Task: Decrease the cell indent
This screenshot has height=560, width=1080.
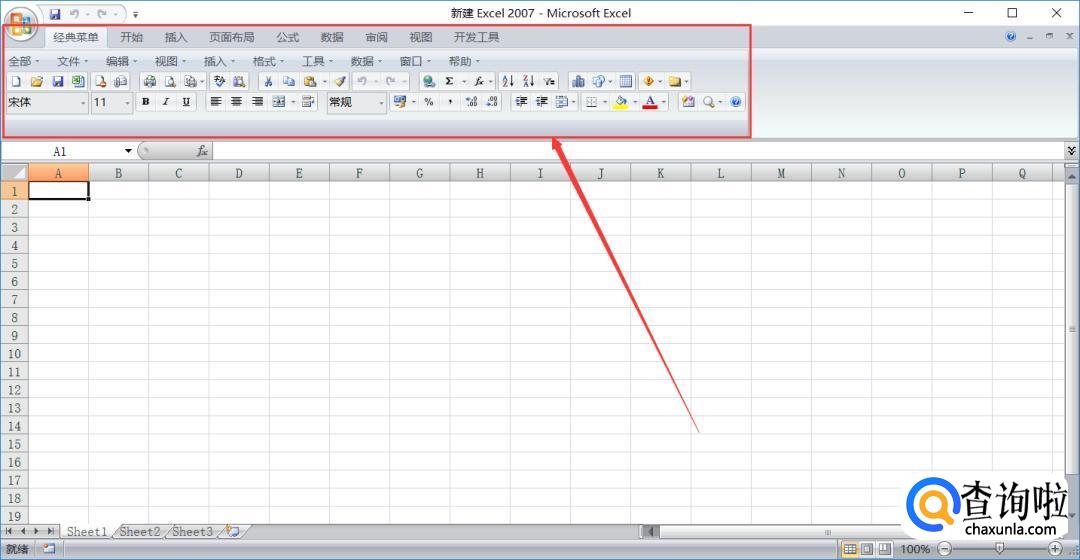Action: [x=521, y=102]
